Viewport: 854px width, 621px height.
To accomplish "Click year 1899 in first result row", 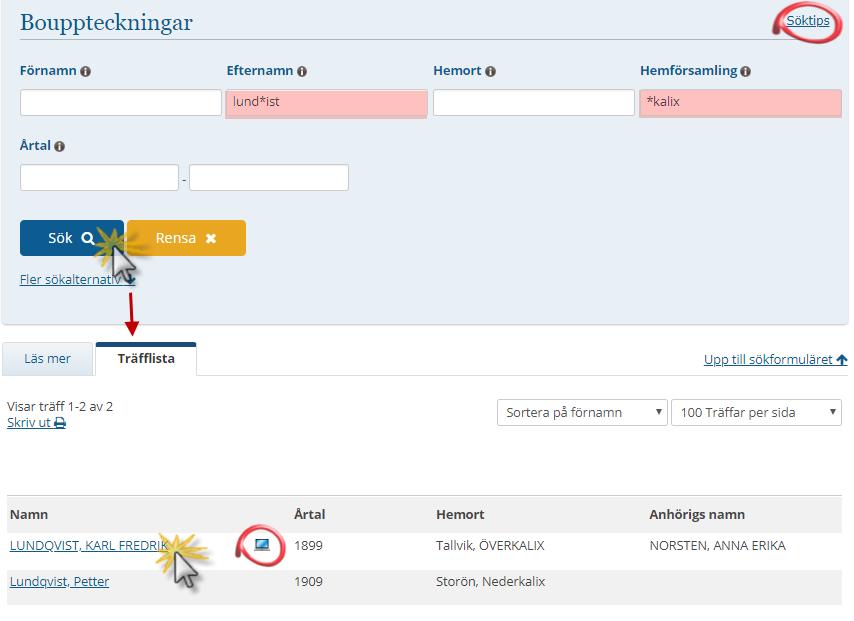I will [x=308, y=545].
